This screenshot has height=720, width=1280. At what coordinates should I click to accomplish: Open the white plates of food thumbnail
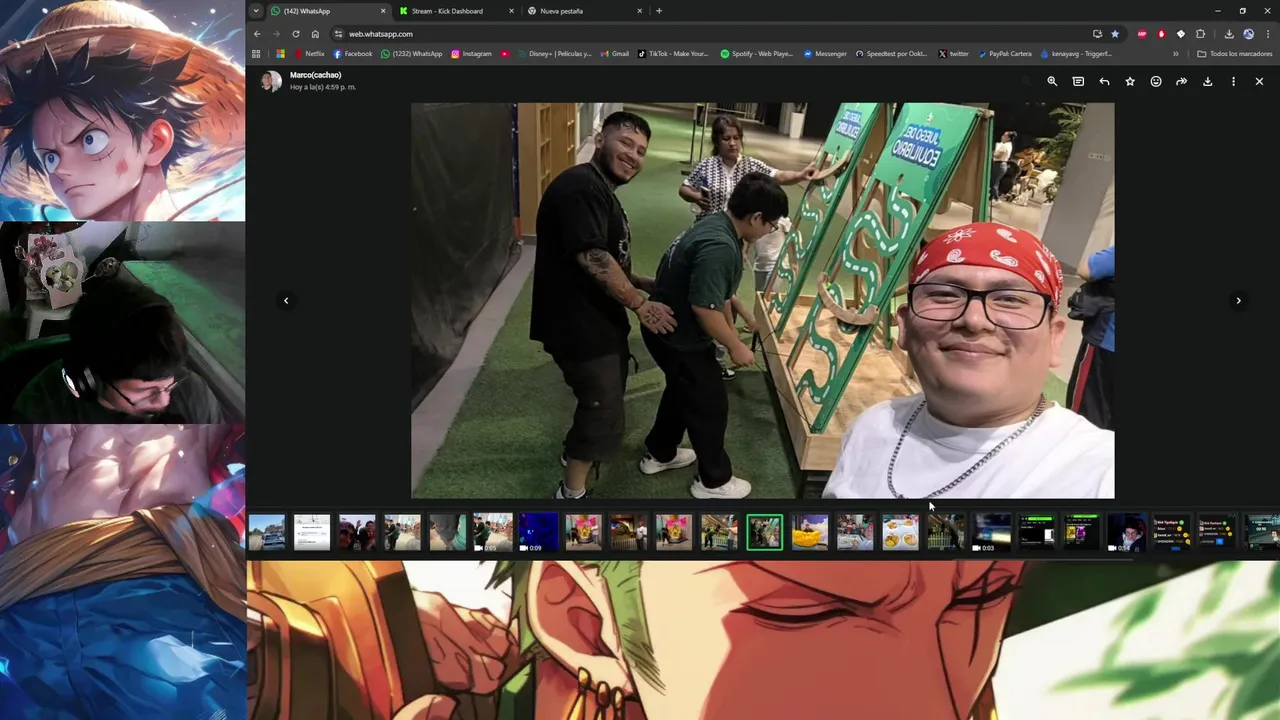click(900, 532)
